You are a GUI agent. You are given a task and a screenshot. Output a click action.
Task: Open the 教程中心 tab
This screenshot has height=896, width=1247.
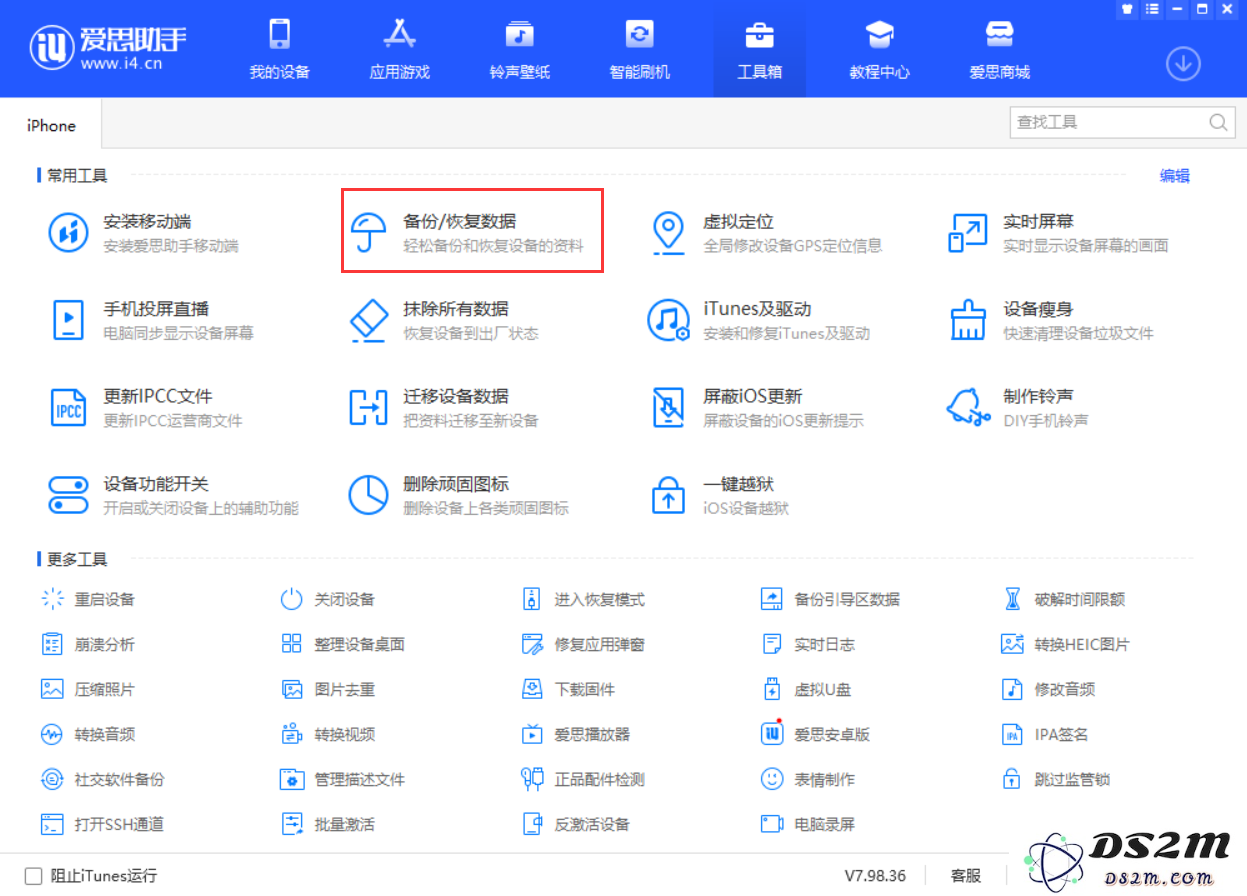tap(880, 49)
